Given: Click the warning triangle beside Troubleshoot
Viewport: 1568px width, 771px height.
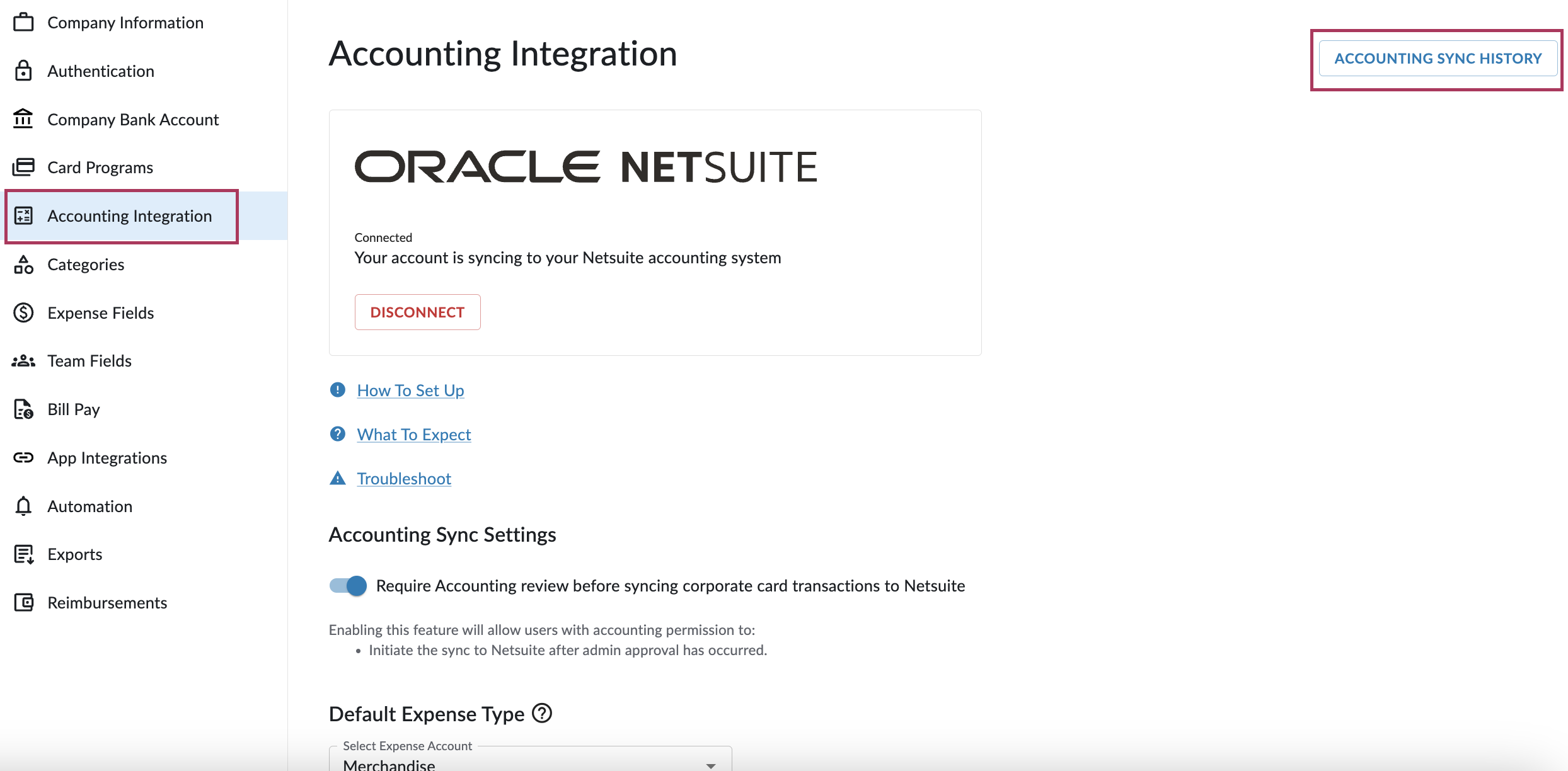Looking at the screenshot, I should tap(338, 478).
